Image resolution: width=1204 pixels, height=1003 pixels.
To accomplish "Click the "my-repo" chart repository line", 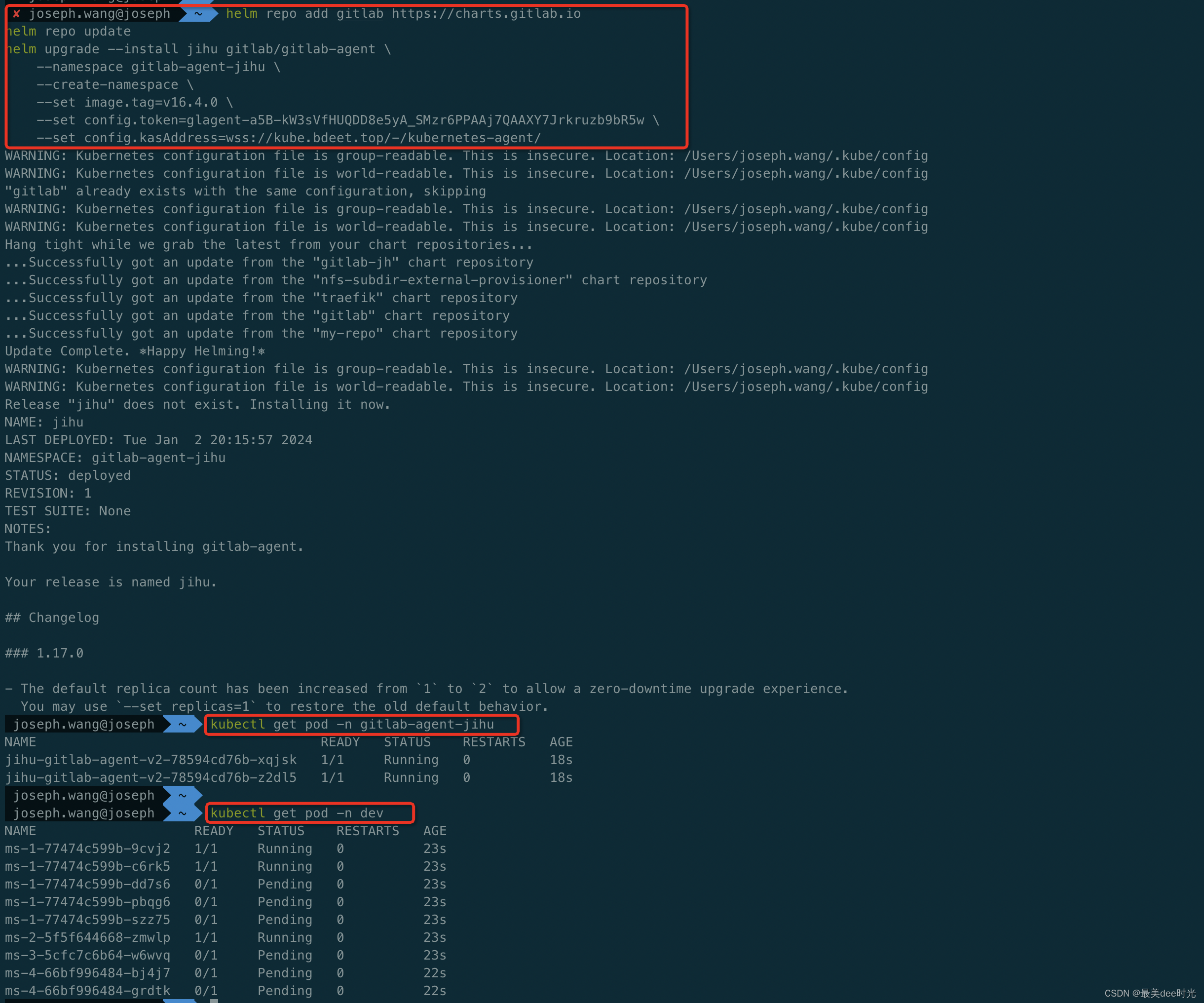I will point(262,334).
